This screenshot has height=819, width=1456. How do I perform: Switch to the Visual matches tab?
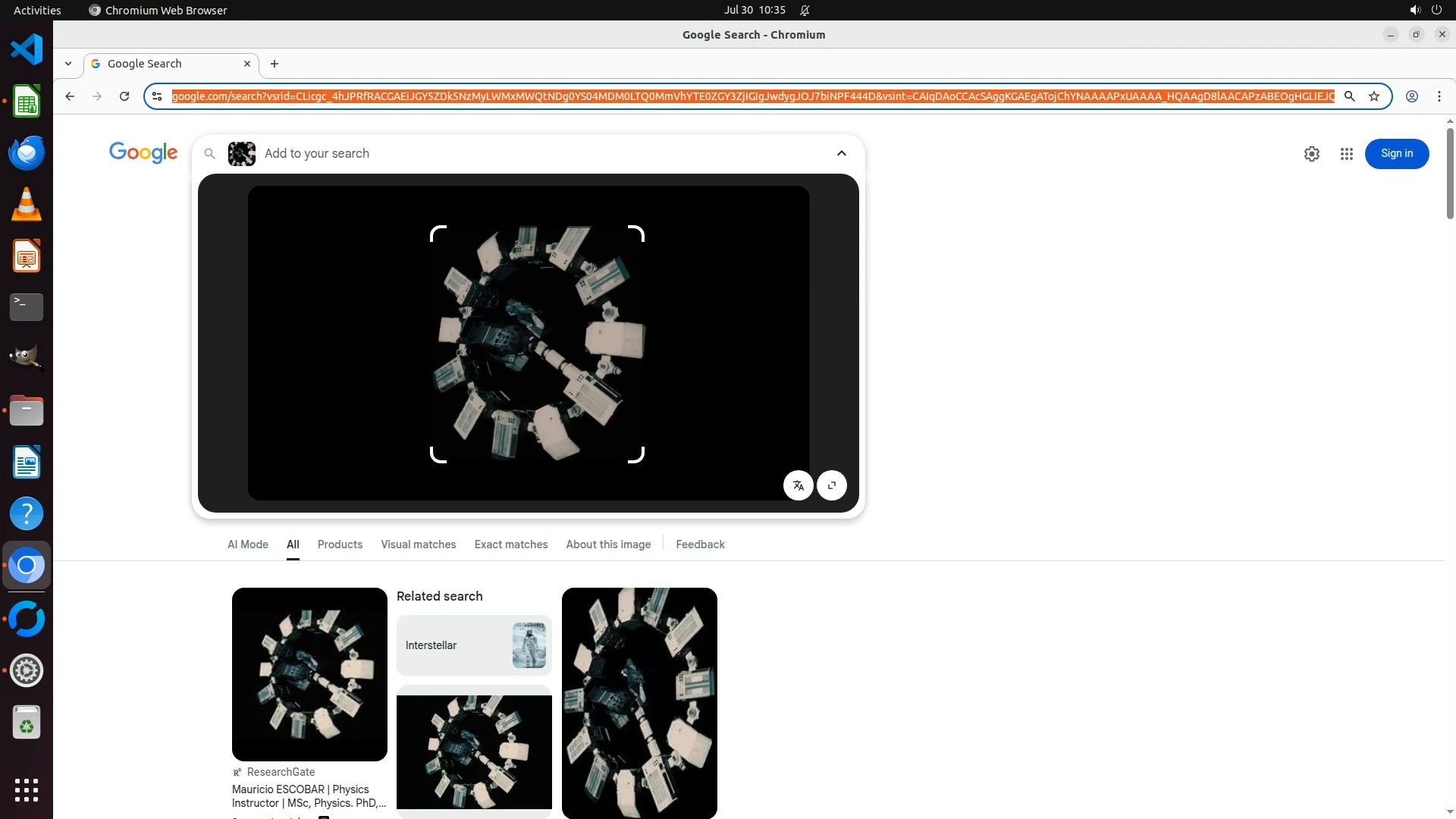pos(418,544)
